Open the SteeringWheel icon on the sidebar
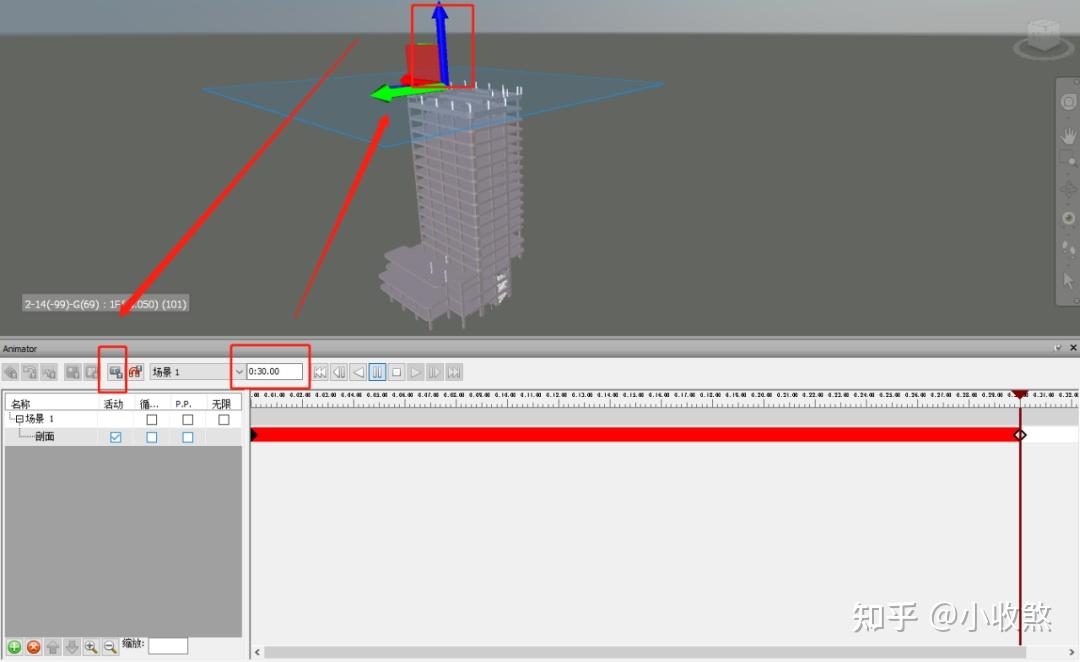1080x662 pixels. tap(1068, 100)
